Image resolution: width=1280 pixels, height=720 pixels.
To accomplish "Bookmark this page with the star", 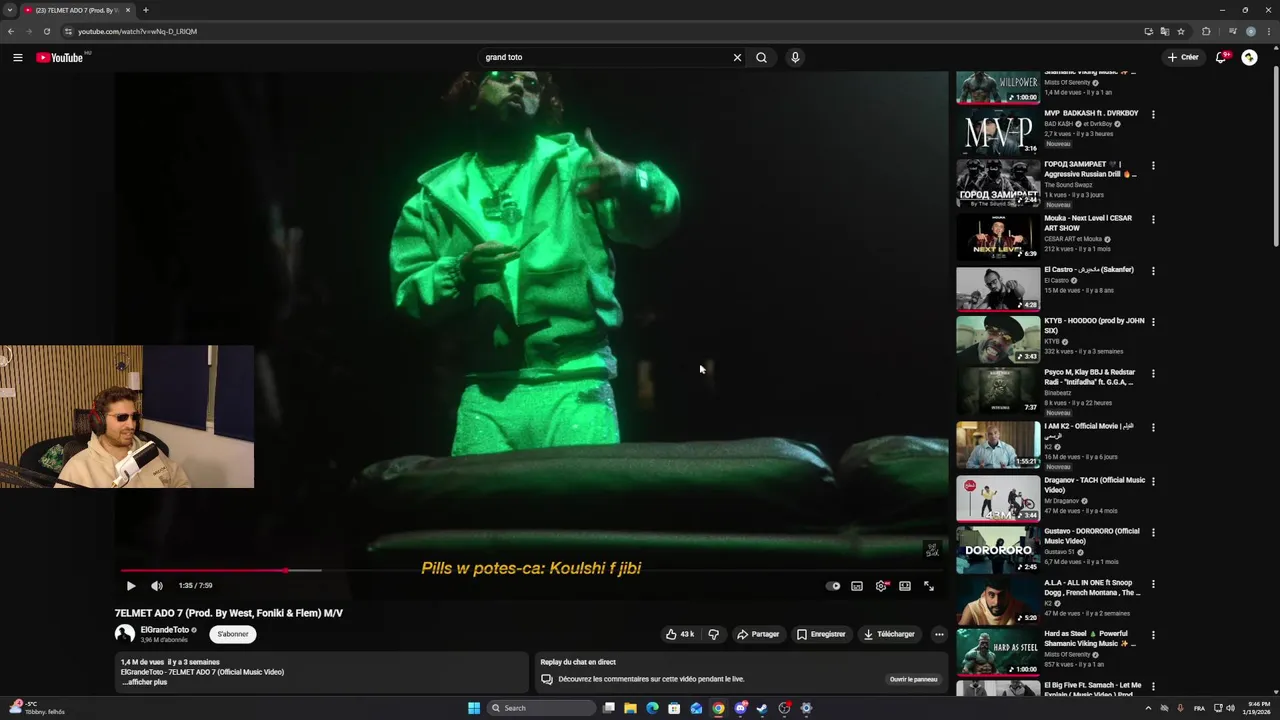I will pyautogui.click(x=1181, y=31).
